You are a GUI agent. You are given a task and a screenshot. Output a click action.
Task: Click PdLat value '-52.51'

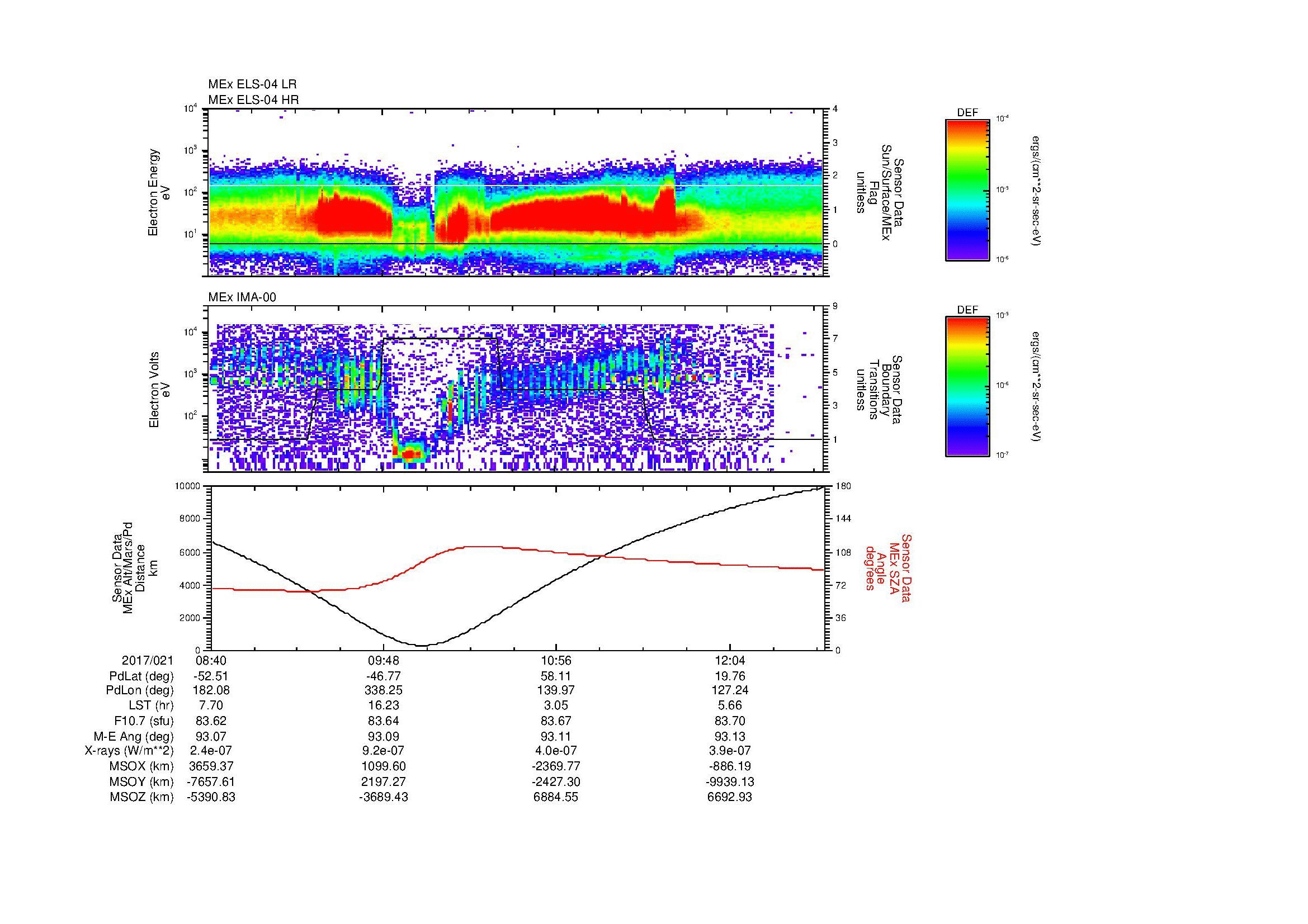point(211,676)
